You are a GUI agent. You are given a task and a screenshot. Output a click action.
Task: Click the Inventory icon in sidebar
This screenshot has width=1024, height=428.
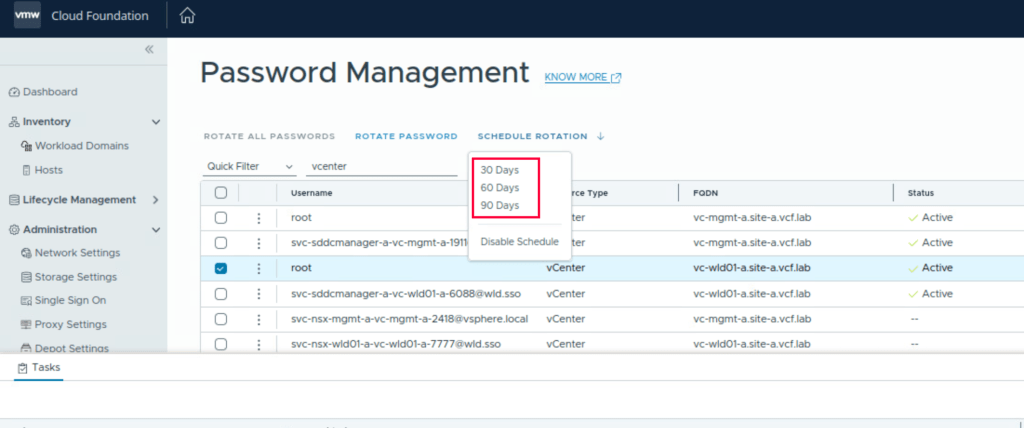point(14,122)
